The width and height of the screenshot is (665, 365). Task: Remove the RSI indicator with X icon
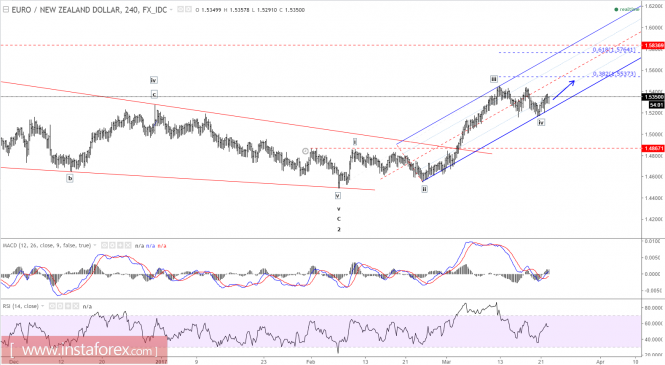tap(75, 306)
